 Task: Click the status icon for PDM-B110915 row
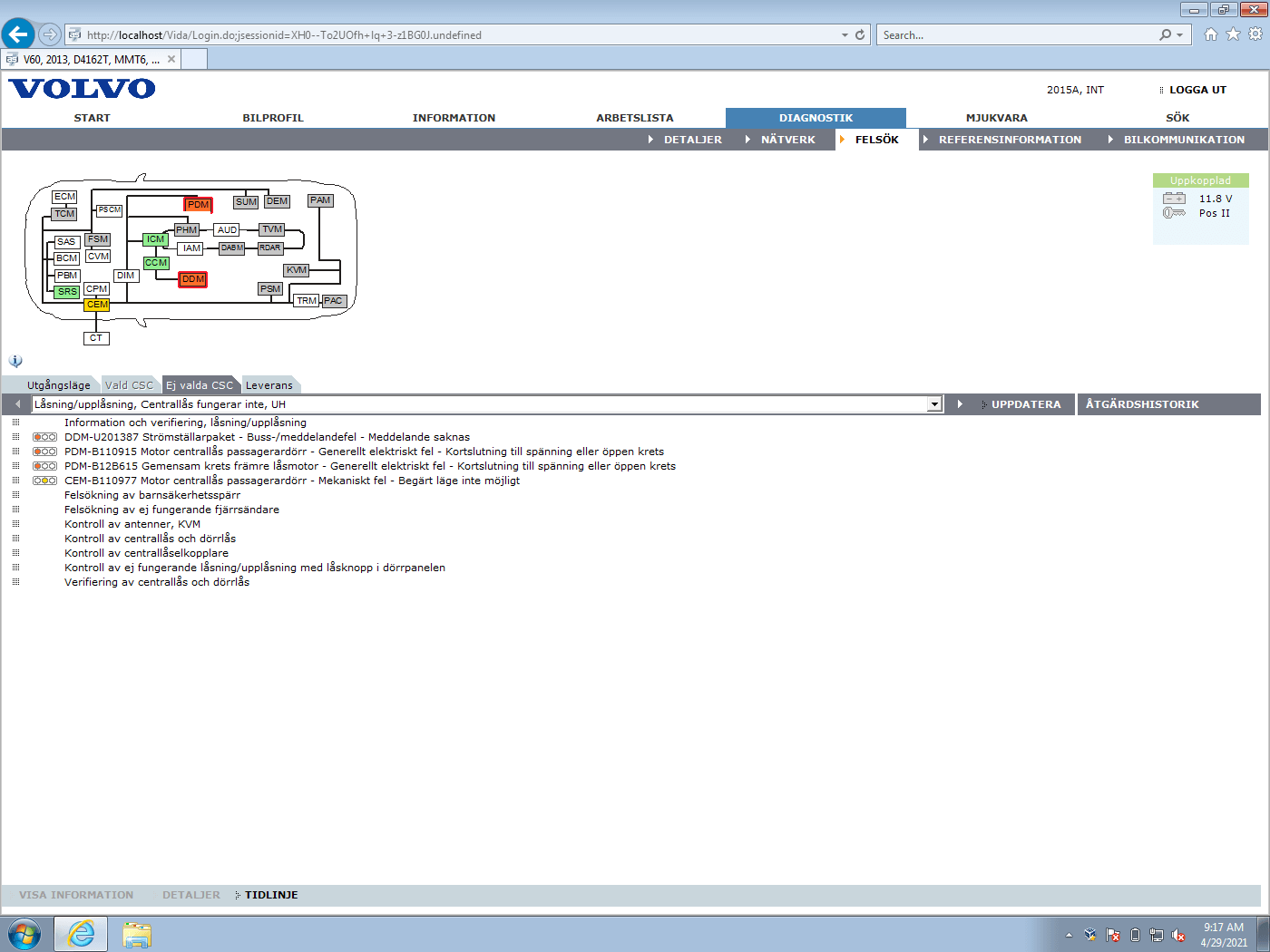(x=44, y=452)
